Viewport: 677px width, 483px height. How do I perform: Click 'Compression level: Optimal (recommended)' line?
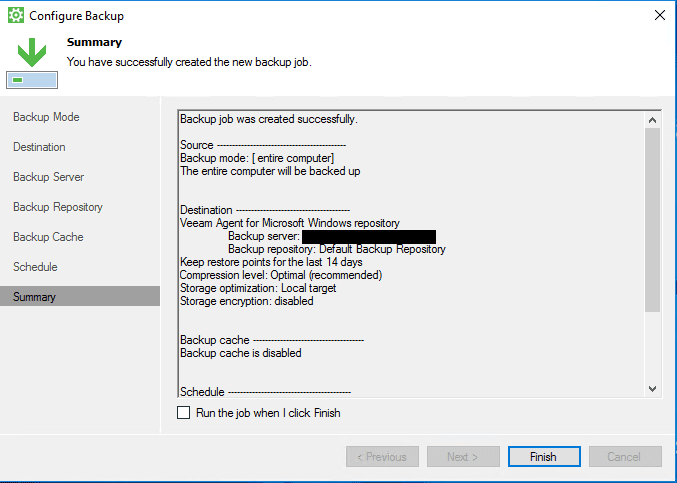pyautogui.click(x=281, y=275)
